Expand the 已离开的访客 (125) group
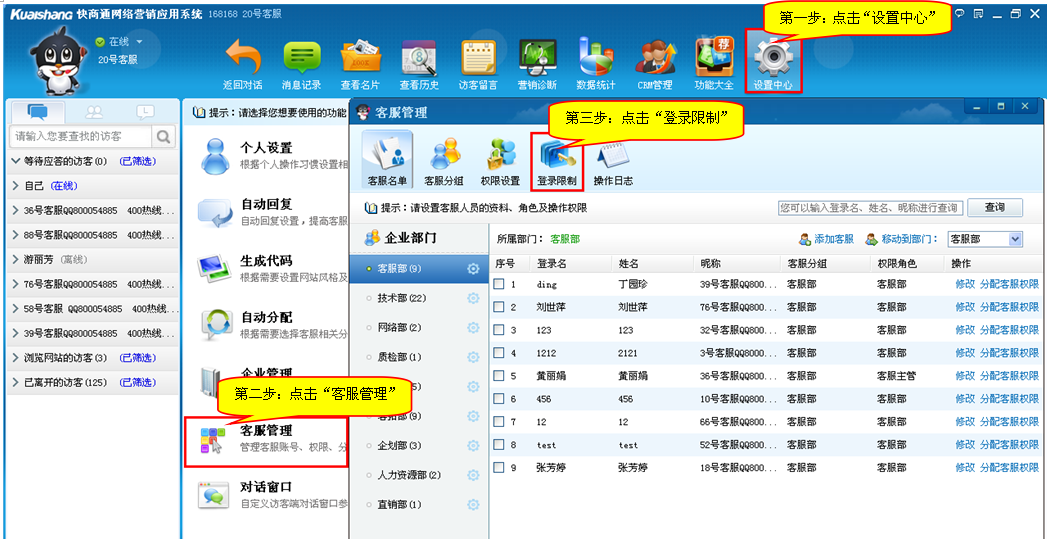Viewport: 1047px width, 540px height. point(16,382)
